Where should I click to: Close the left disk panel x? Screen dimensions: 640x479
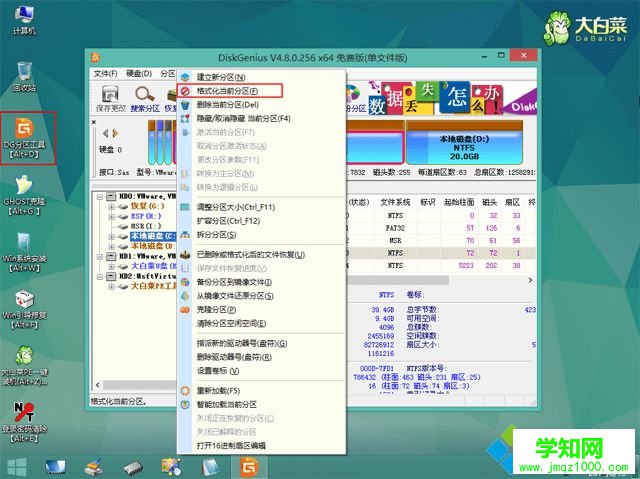[x=94, y=122]
